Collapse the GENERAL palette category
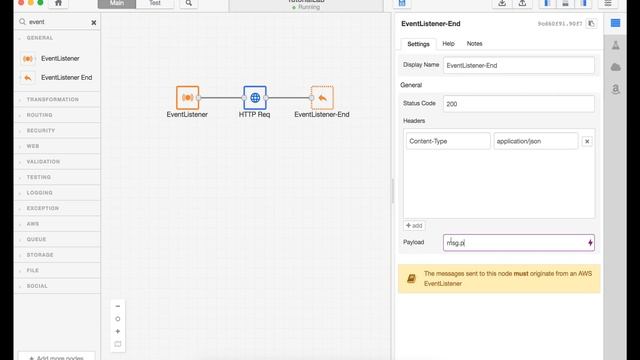The image size is (640, 360). click(40, 38)
